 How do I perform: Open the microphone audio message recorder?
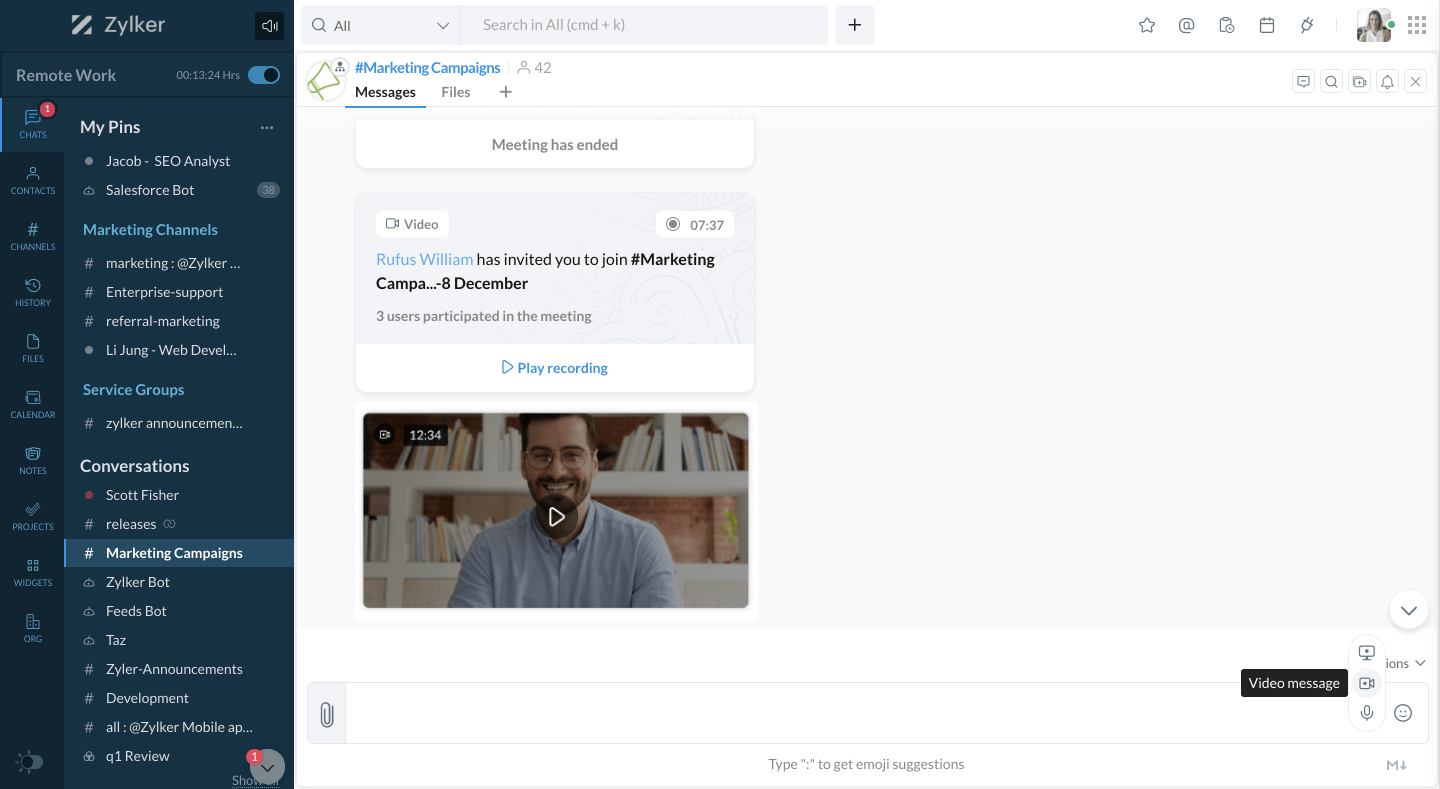(x=1366, y=713)
